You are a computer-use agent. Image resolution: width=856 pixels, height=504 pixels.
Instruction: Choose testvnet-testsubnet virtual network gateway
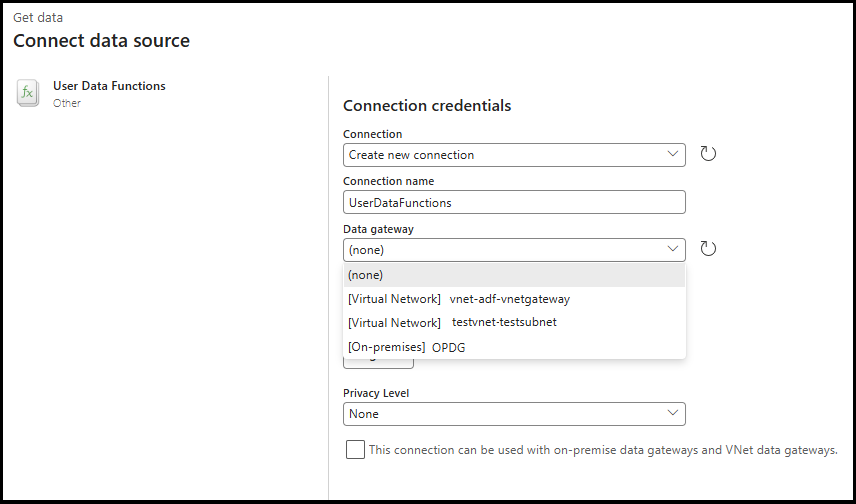pyautogui.click(x=514, y=323)
